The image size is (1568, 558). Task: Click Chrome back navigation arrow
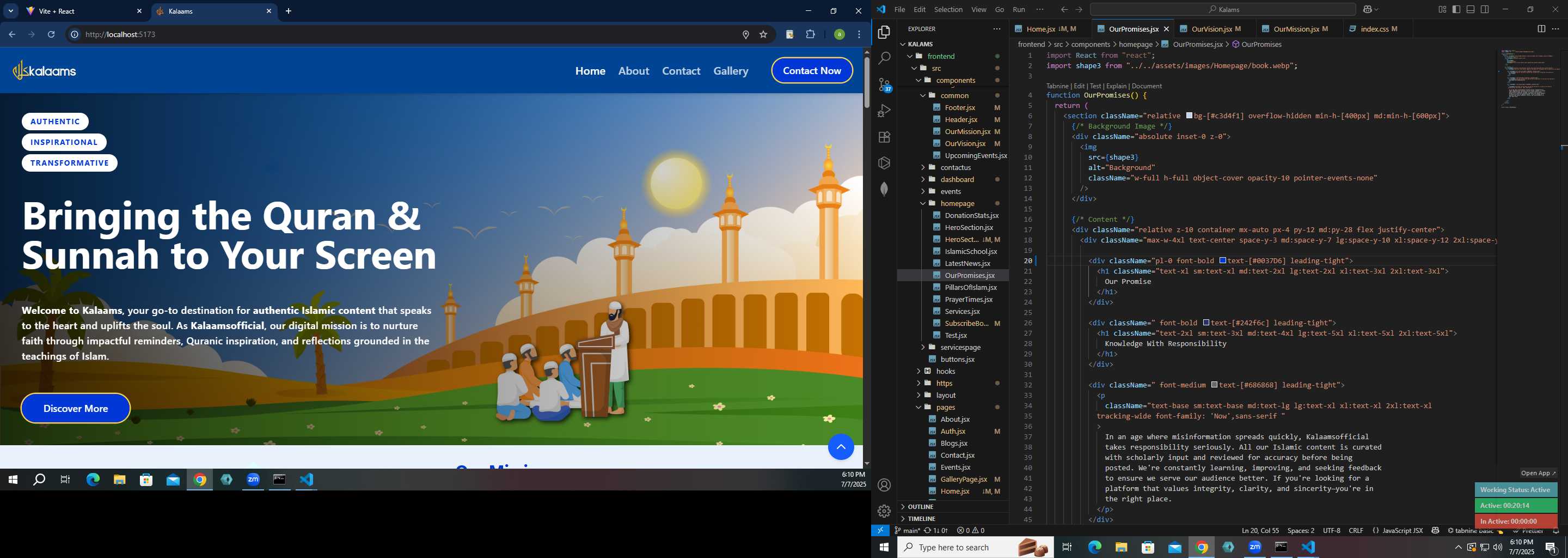11,34
